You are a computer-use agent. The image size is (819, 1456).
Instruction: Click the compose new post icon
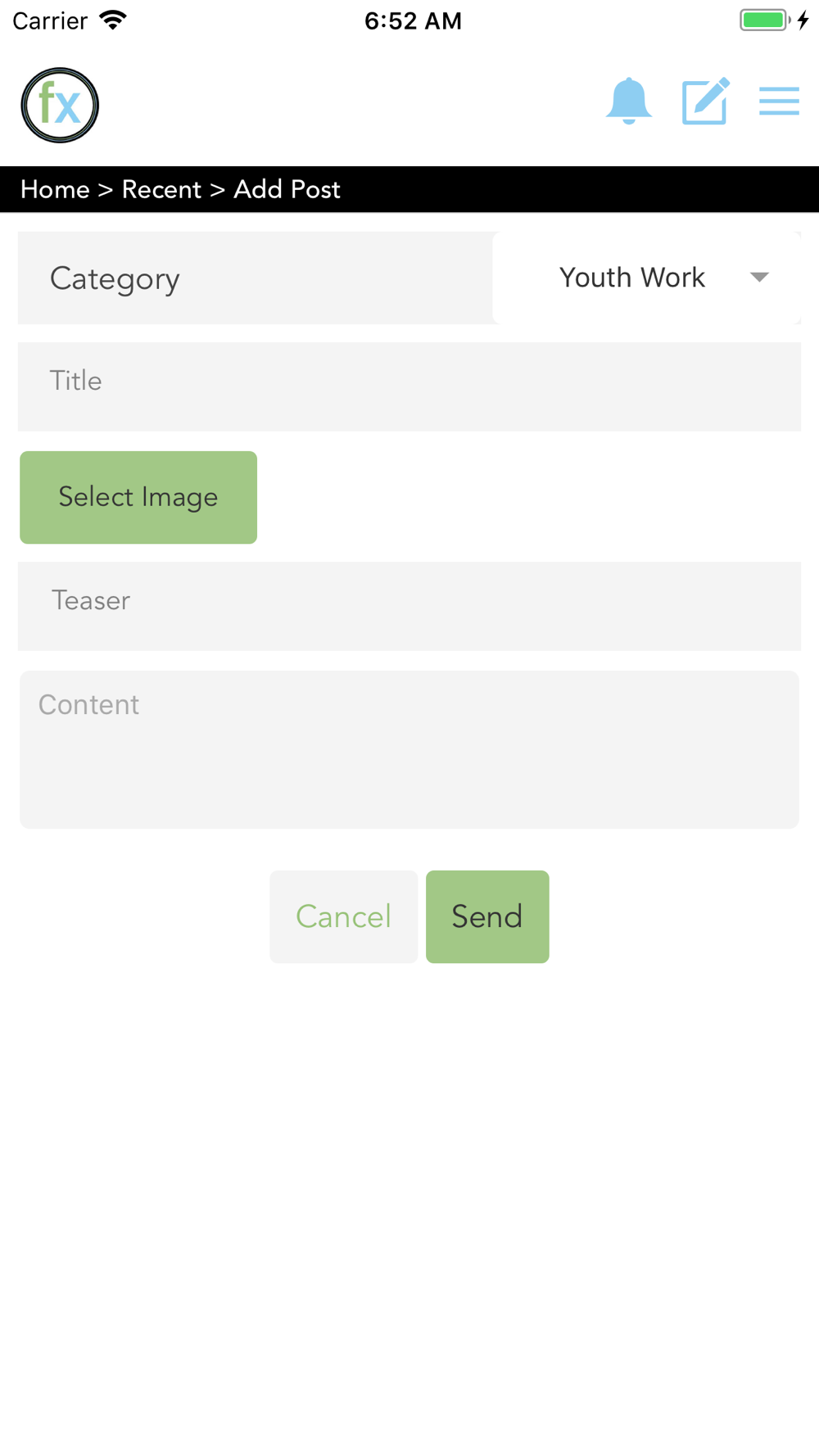(x=705, y=102)
